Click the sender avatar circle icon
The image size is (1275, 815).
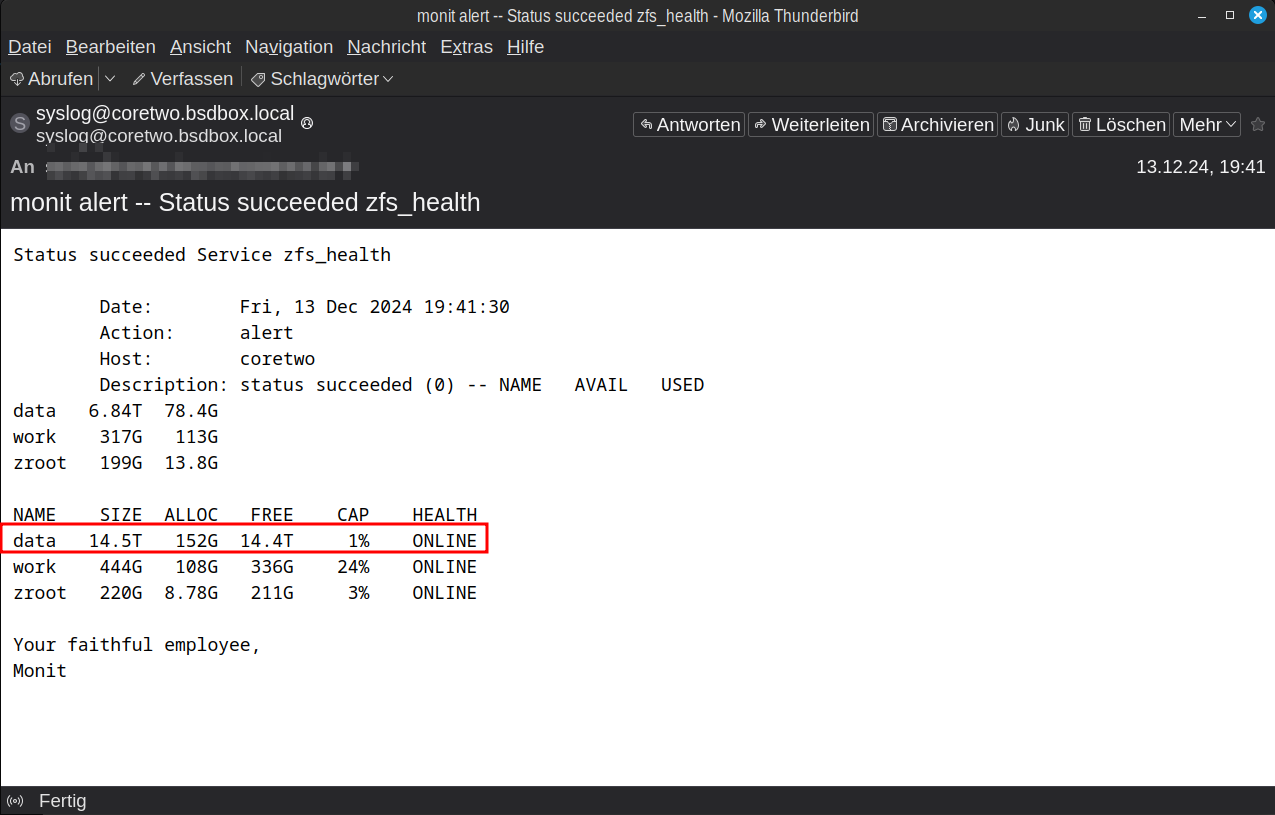click(19, 124)
